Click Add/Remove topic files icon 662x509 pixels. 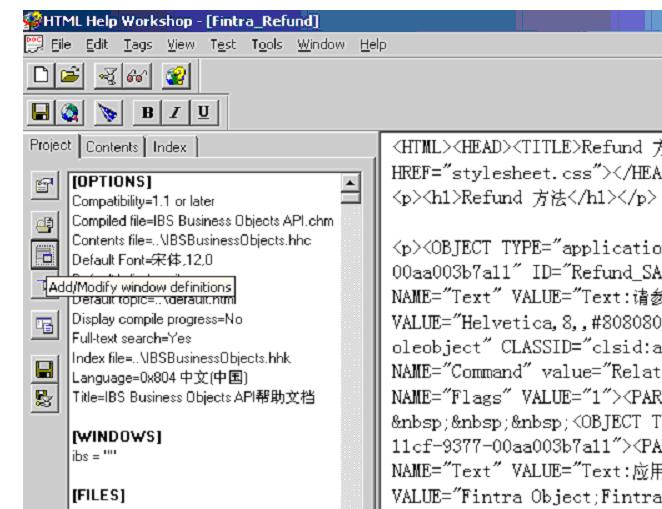tap(45, 225)
